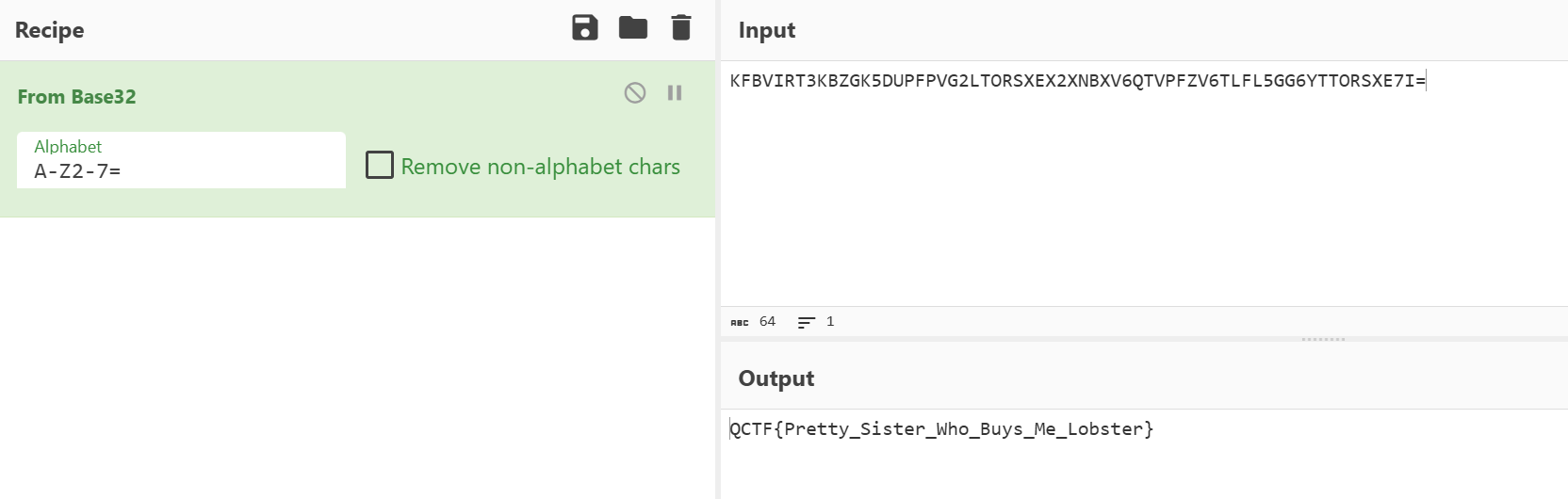Screen dimensions: 1568x499
Task: Click the line count icon in Input status bar
Action: [806, 322]
